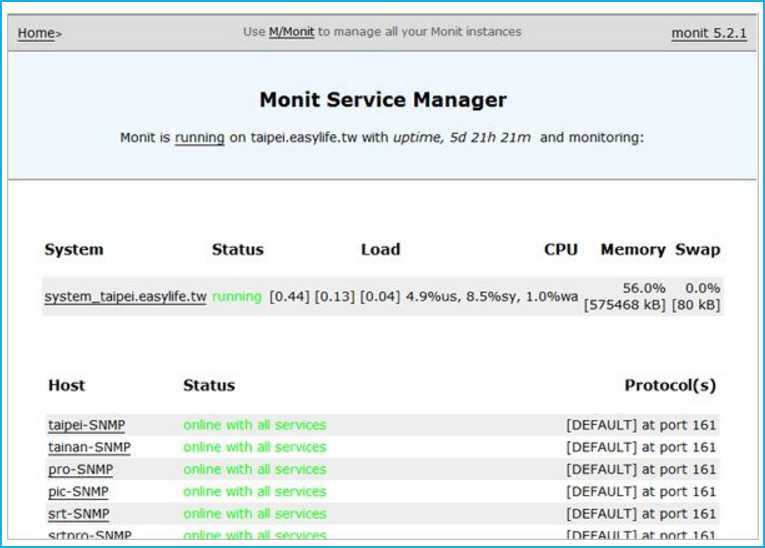The height and width of the screenshot is (548, 765).
Task: Open the pro-SNMP host
Action: click(81, 469)
